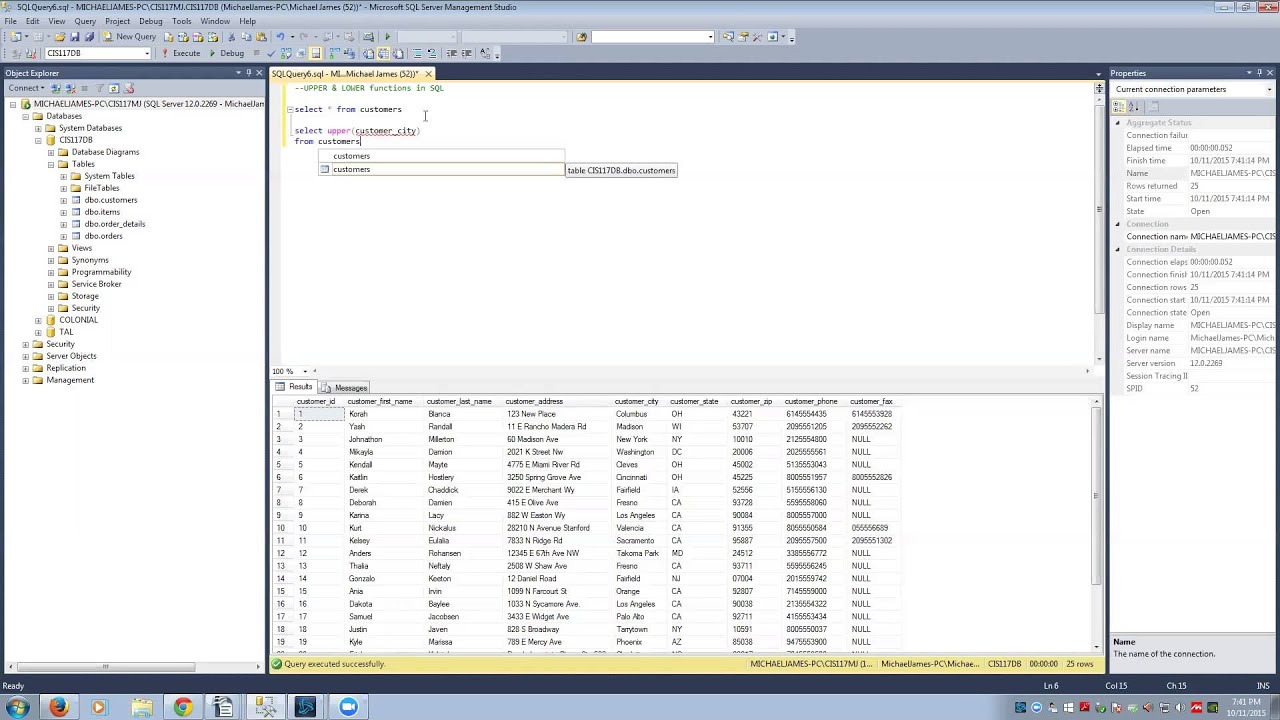Click the Debug button in the SQL toolbar
This screenshot has width=1280, height=720.
[x=226, y=53]
